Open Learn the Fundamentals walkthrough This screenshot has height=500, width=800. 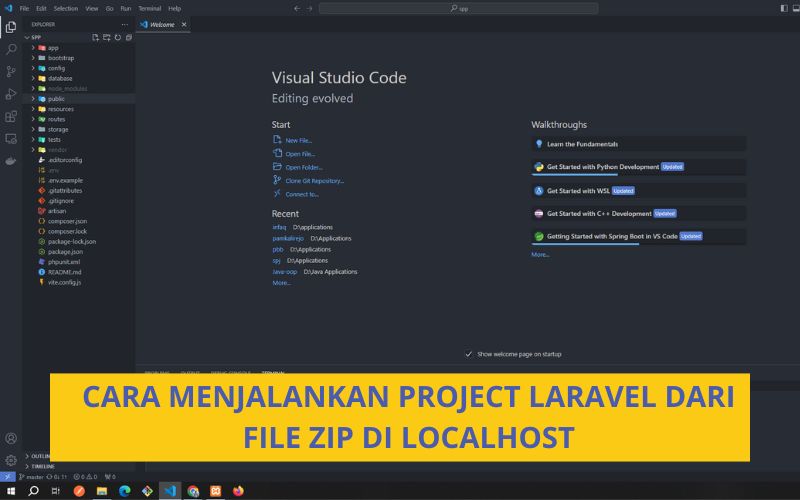[x=638, y=144]
